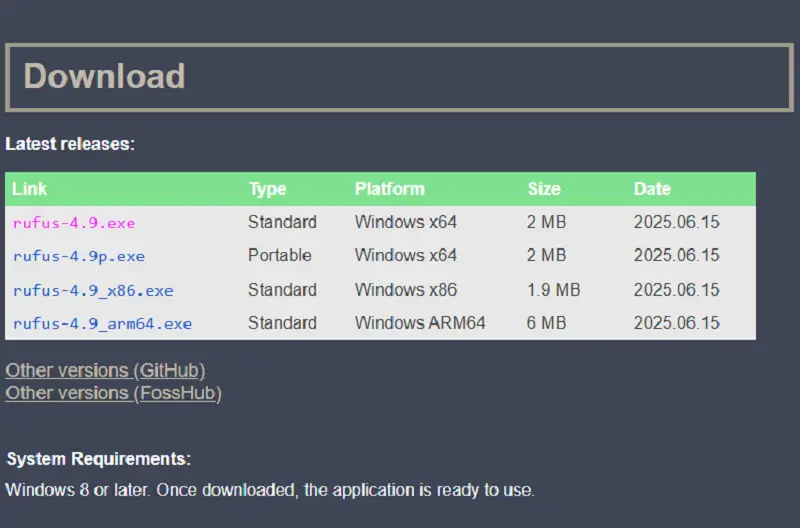Select the 6 MB size cell
The height and width of the screenshot is (528, 800).
(546, 324)
